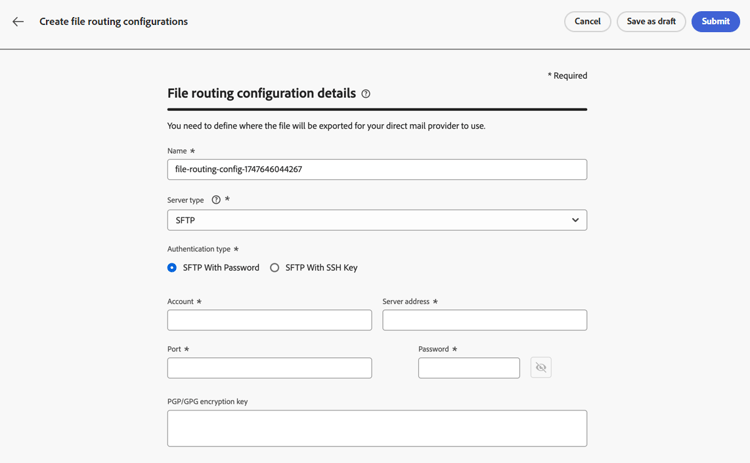Click the Create file routing configurations title
This screenshot has height=463, width=750.
[x=113, y=21]
